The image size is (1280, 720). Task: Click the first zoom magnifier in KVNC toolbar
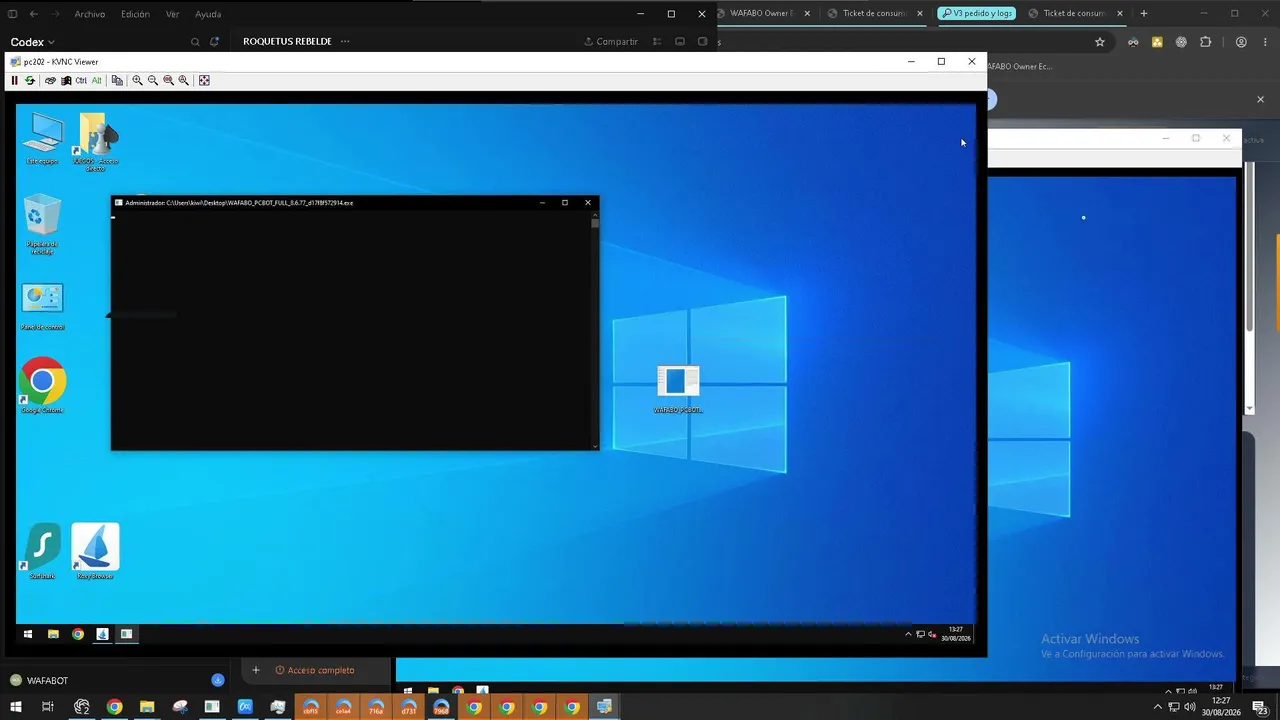click(x=137, y=80)
